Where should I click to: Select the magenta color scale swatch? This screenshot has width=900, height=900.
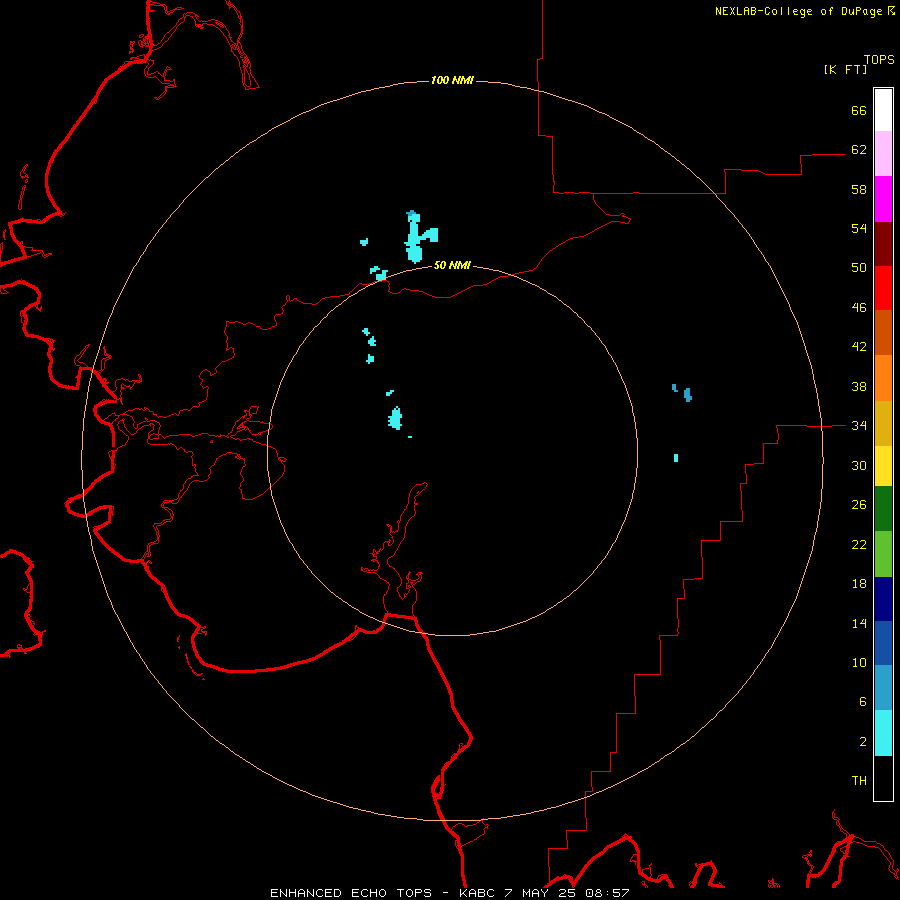click(883, 199)
